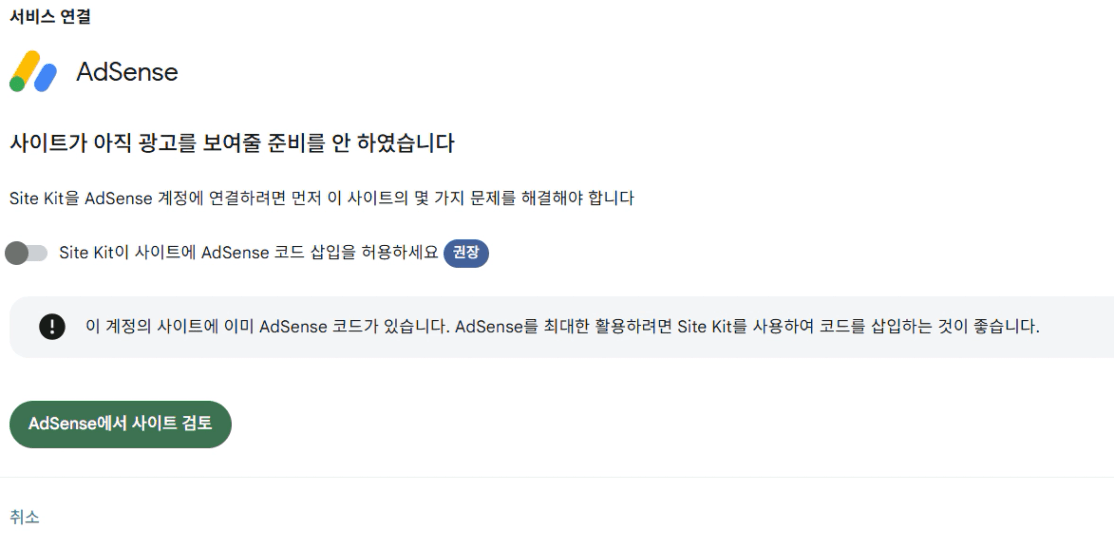1114x548 pixels.
Task: Click the green dot in AdSense logo
Action: pyautogui.click(x=18, y=84)
